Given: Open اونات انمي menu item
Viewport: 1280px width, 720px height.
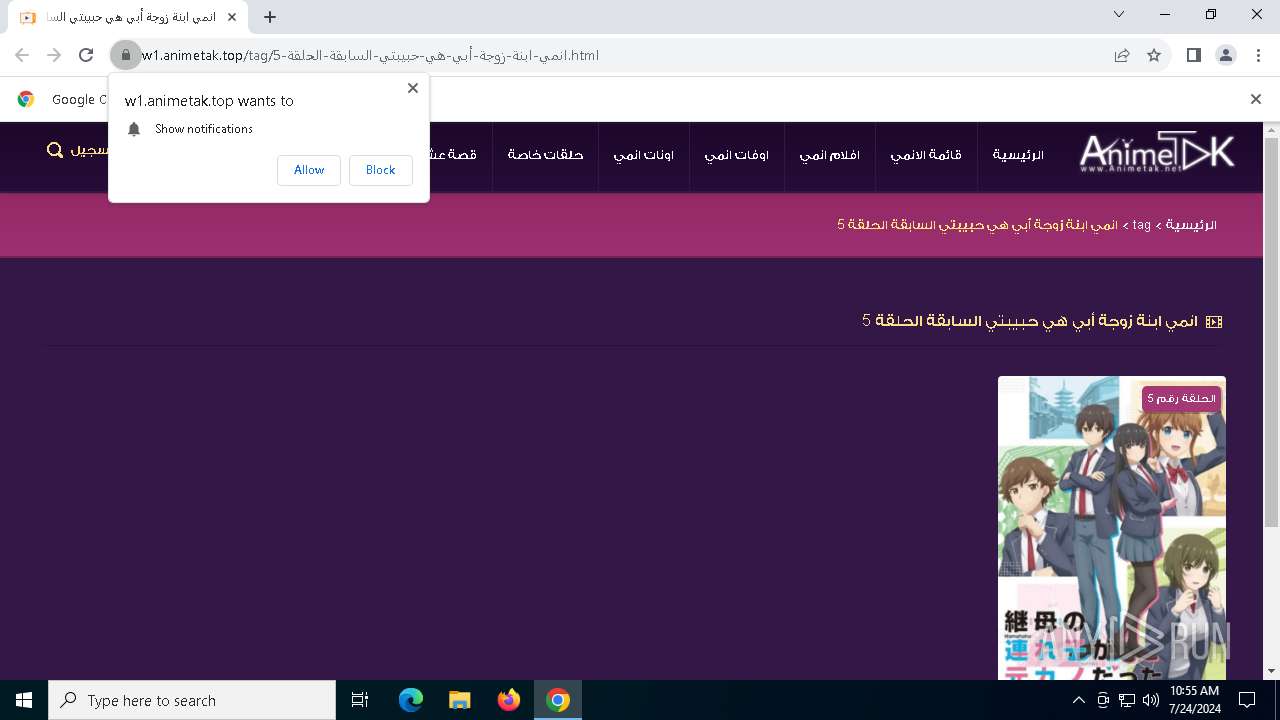Looking at the screenshot, I should tap(644, 155).
